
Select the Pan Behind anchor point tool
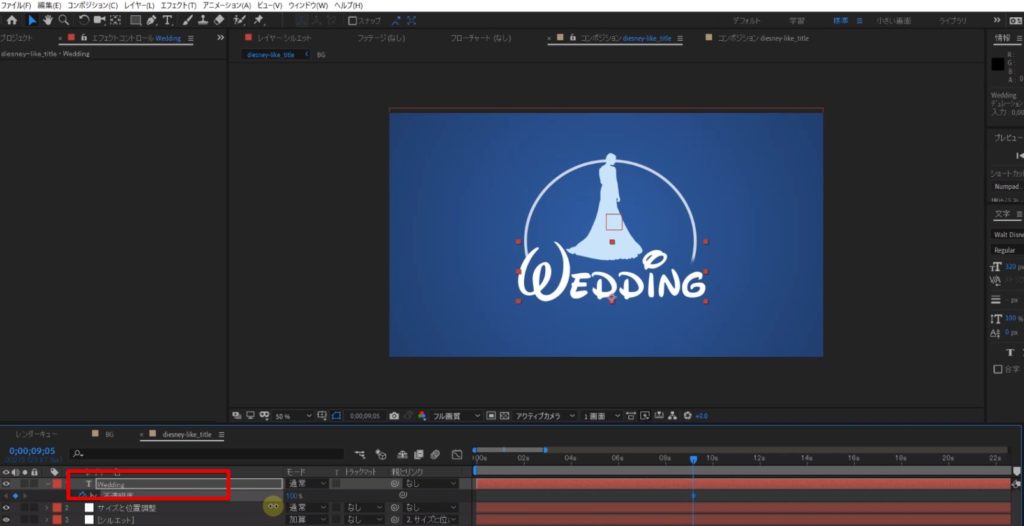pyautogui.click(x=116, y=20)
